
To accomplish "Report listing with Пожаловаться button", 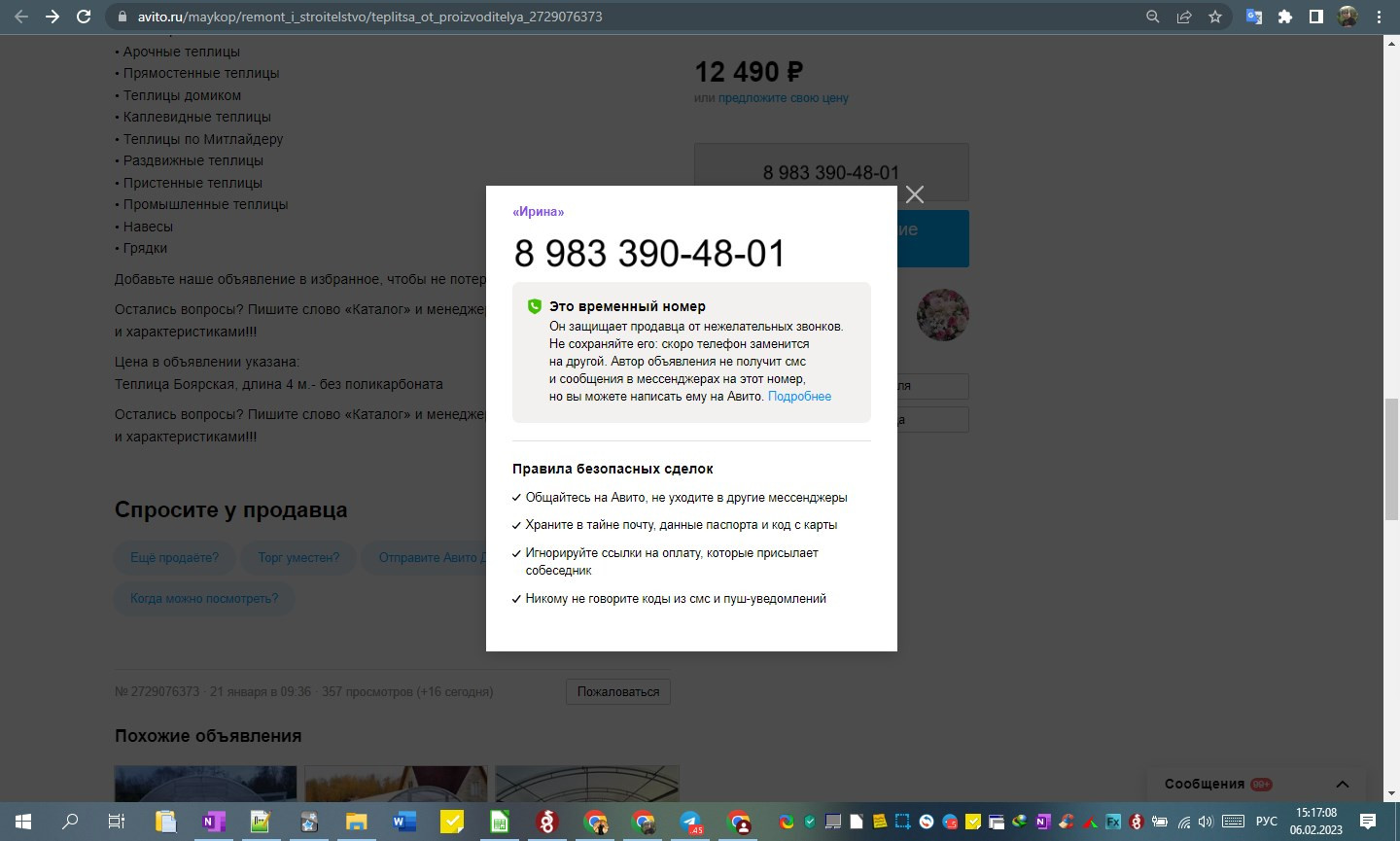I will [618, 692].
